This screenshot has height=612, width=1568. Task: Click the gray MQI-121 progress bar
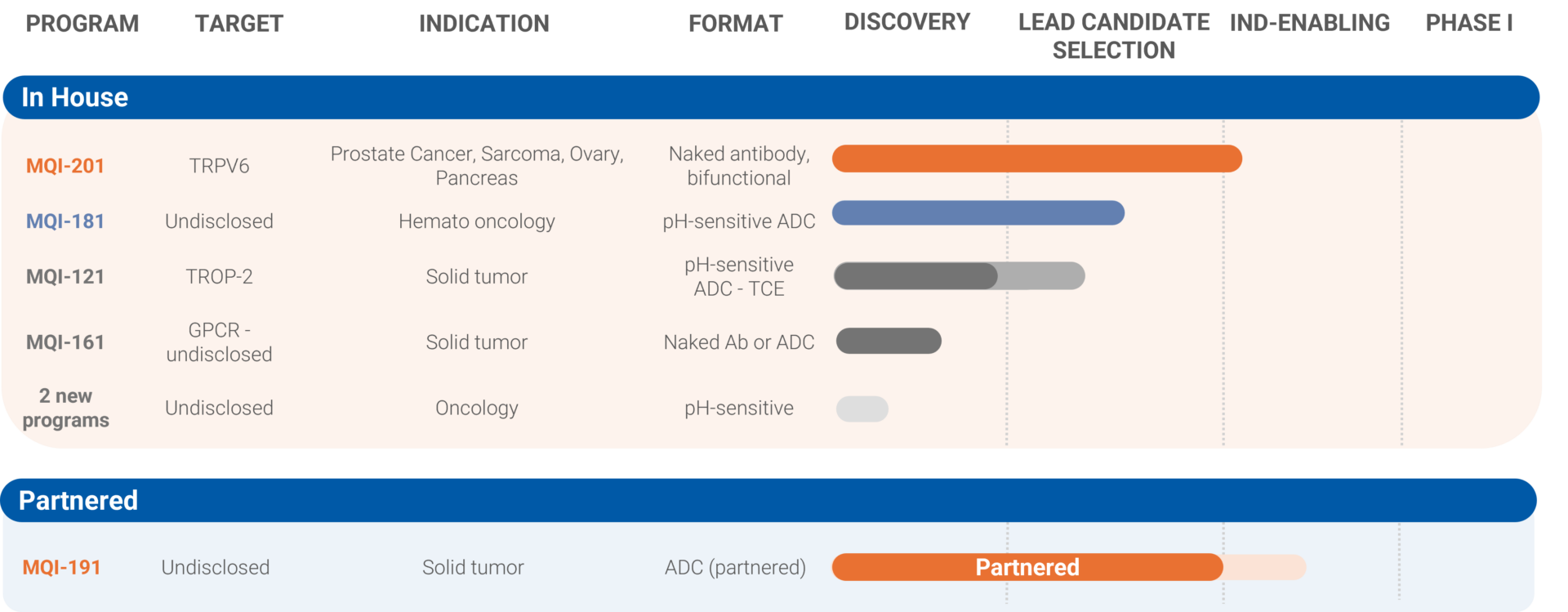pyautogui.click(x=959, y=276)
